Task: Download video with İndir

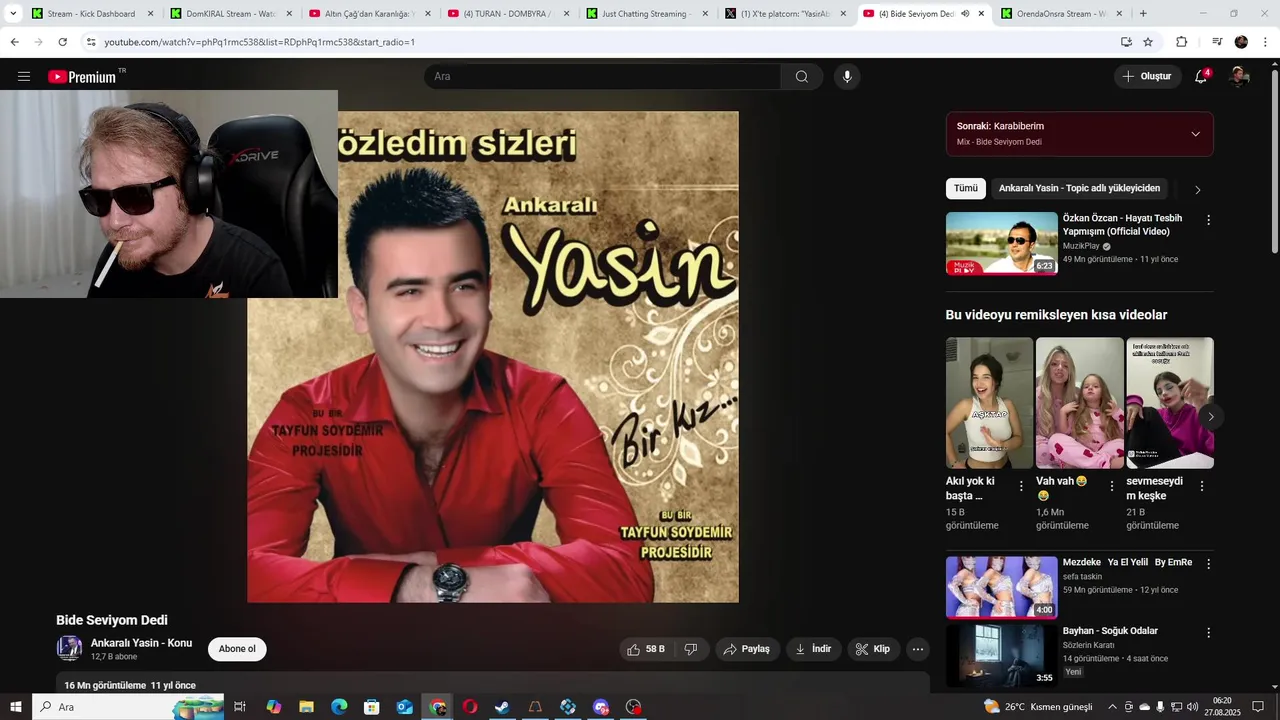Action: point(813,649)
